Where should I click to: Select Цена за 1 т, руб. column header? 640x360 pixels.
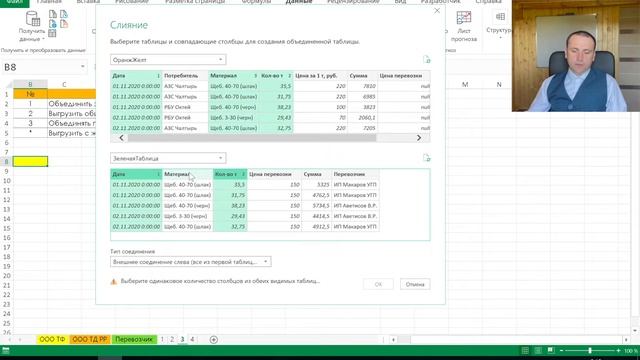320,76
